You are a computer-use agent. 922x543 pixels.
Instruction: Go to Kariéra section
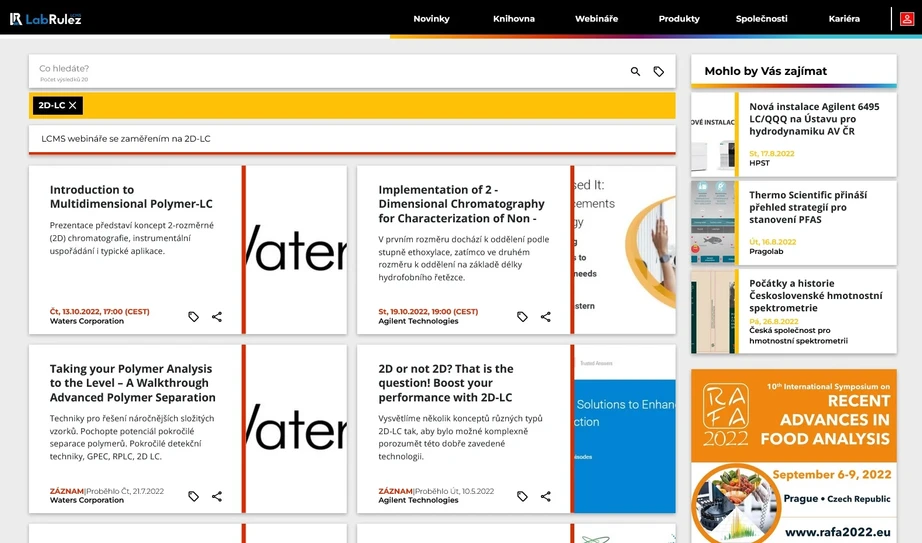point(844,19)
